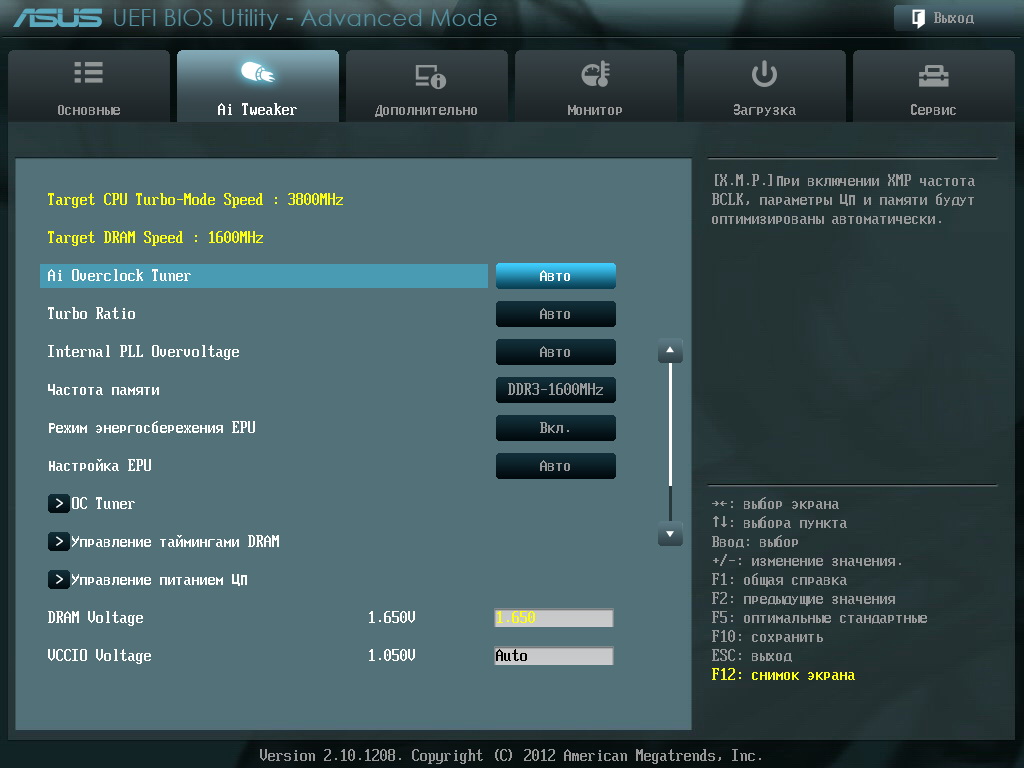Toggle Режим энергосбережения EPU Вкл. value
1024x768 pixels.
(x=556, y=428)
